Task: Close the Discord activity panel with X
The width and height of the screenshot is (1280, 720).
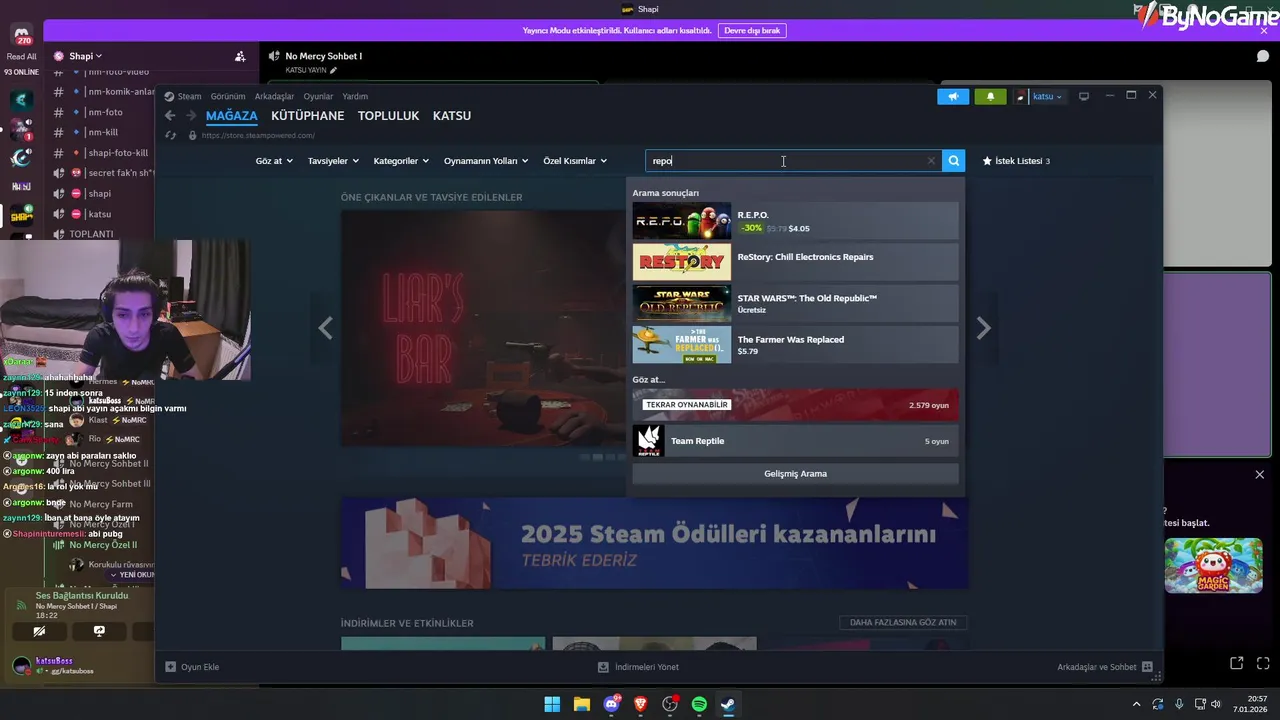Action: click(1259, 474)
